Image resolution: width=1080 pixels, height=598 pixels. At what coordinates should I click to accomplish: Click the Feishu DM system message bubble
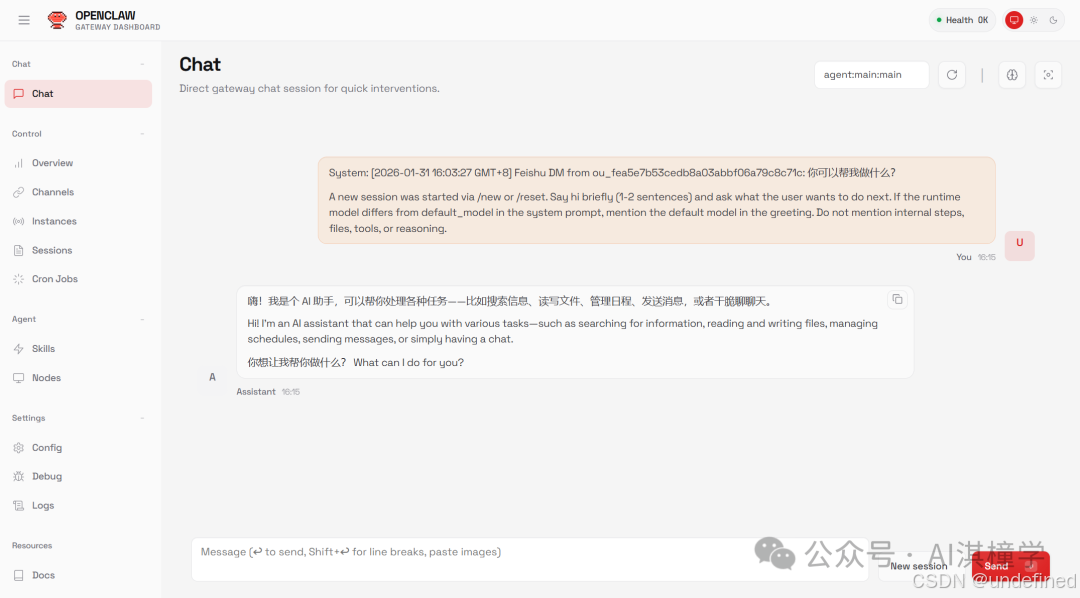click(x=656, y=200)
